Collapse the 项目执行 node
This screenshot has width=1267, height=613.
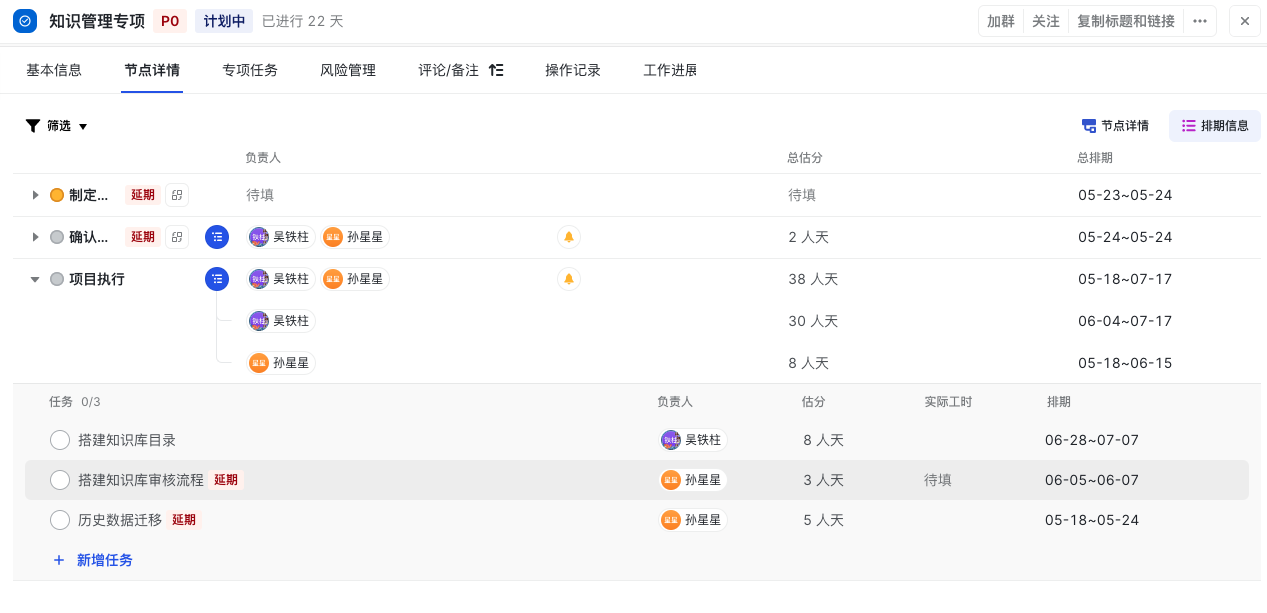35,279
